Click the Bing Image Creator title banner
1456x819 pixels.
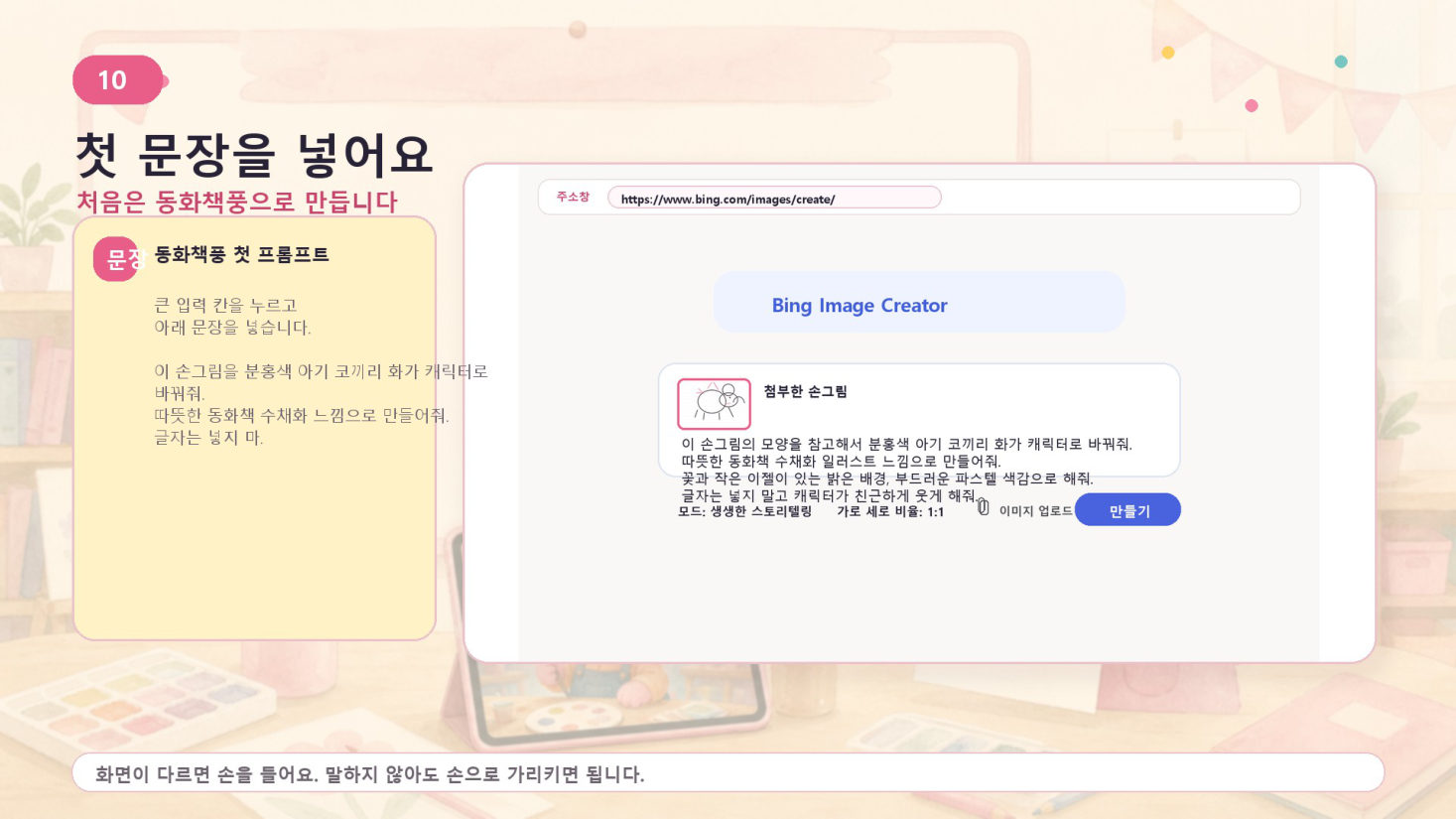pos(919,303)
